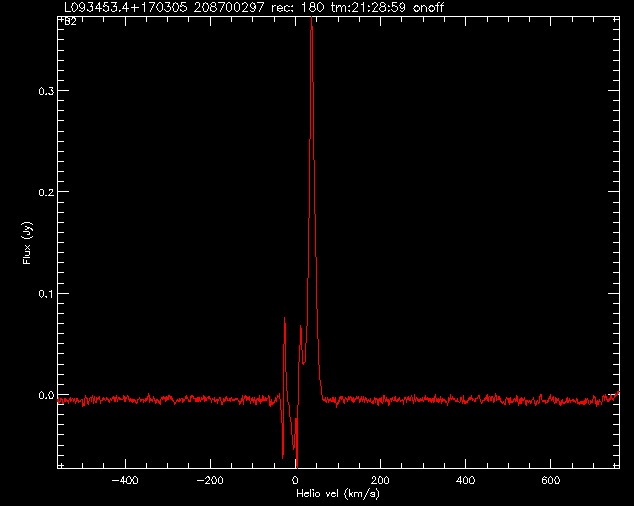Click the flat red baseline near 400 km/s
Screen dimensions: 634x506
coord(465,399)
